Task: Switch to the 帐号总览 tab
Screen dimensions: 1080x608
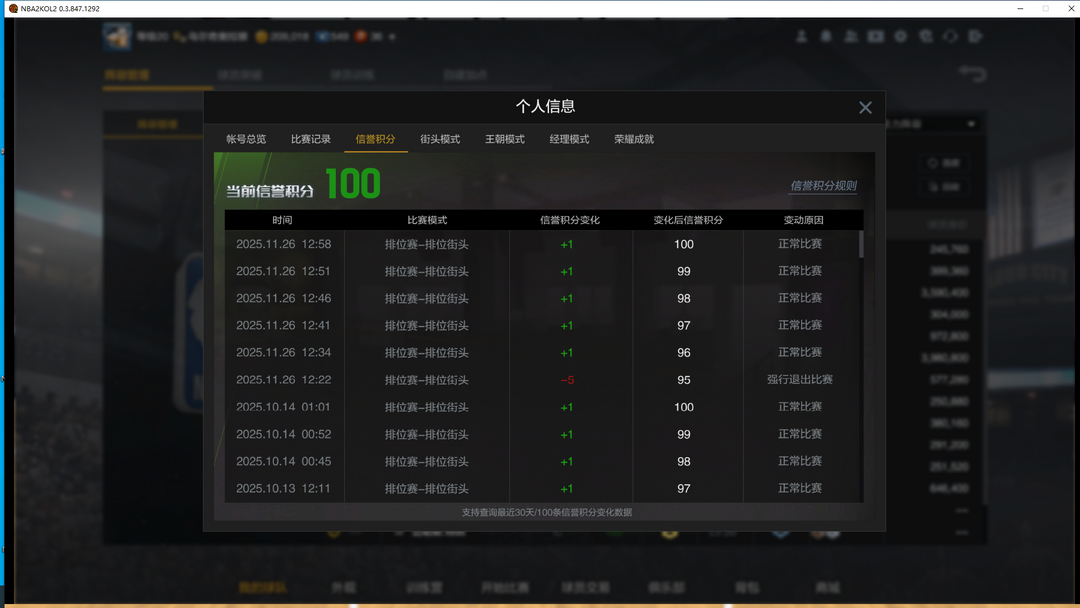Action: [x=246, y=139]
